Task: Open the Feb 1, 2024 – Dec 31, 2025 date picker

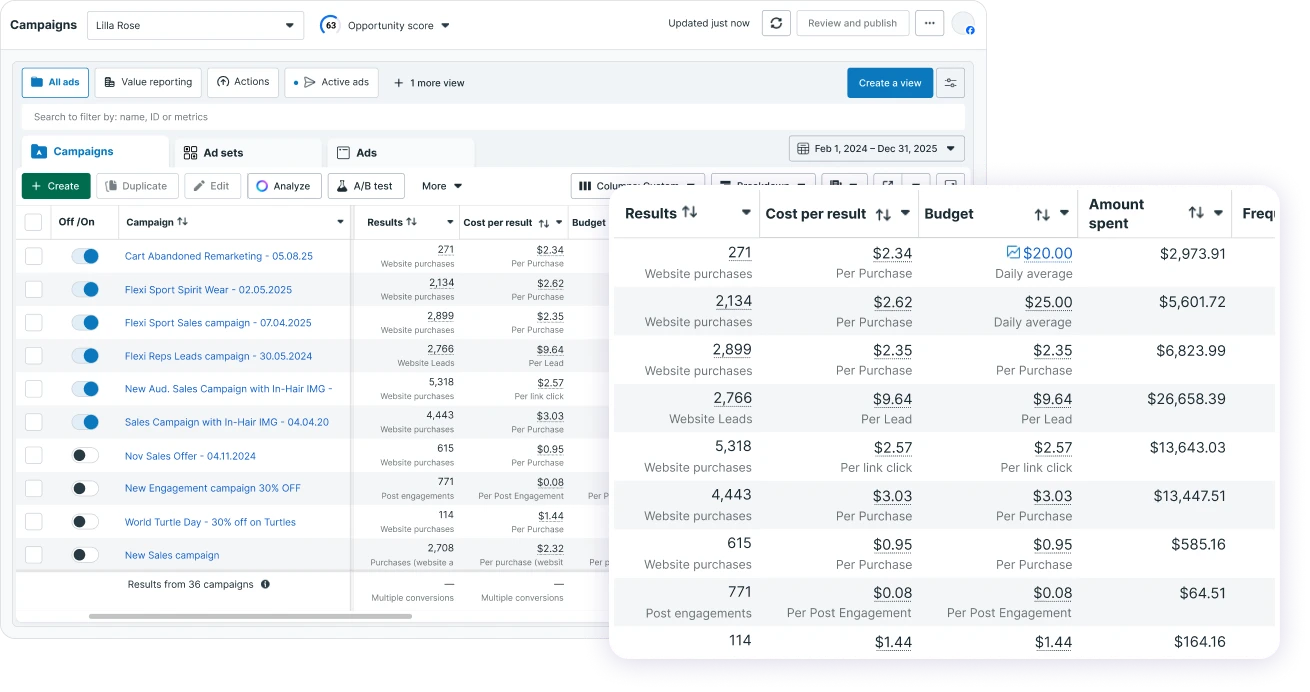Action: pyautogui.click(x=876, y=149)
